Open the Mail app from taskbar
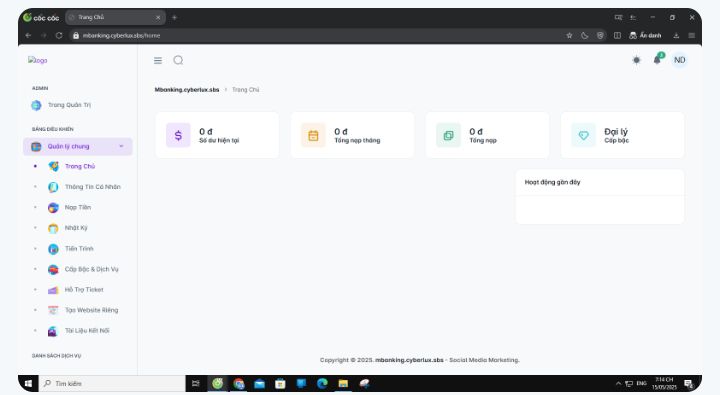Image resolution: width=720 pixels, height=395 pixels. tap(259, 384)
